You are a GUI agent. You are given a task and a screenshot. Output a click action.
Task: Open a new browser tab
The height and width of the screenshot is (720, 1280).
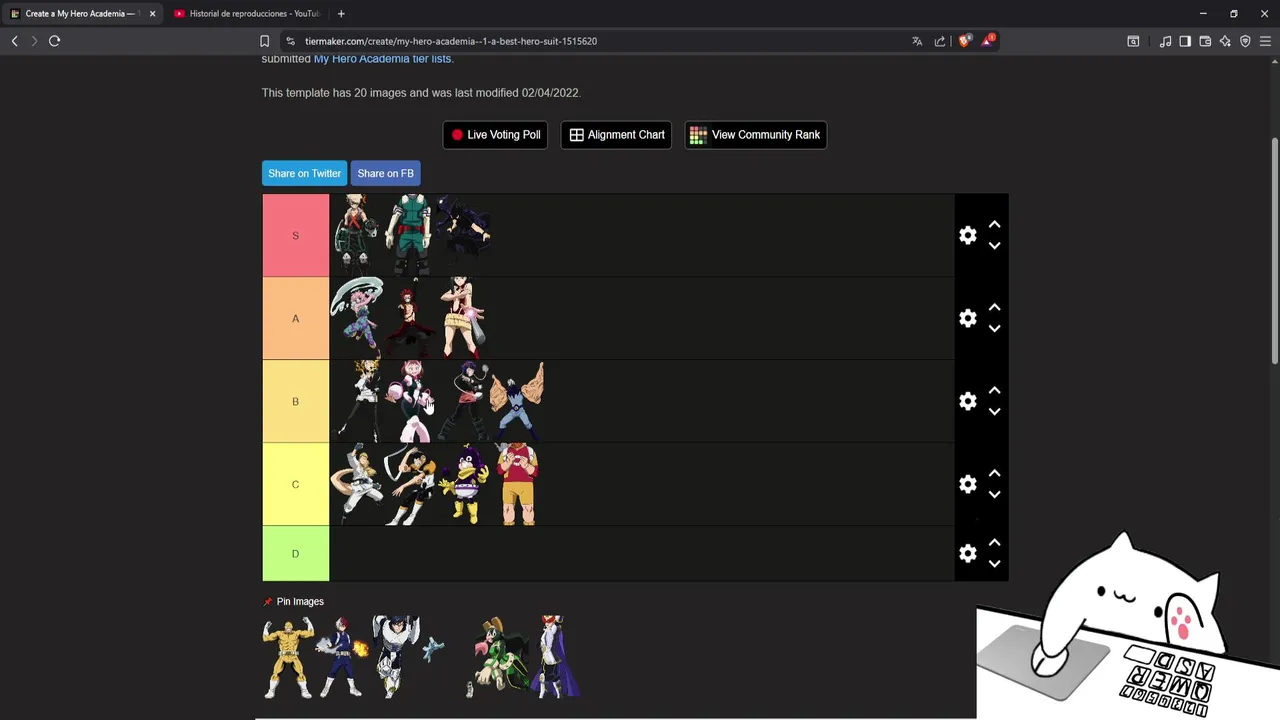point(341,14)
